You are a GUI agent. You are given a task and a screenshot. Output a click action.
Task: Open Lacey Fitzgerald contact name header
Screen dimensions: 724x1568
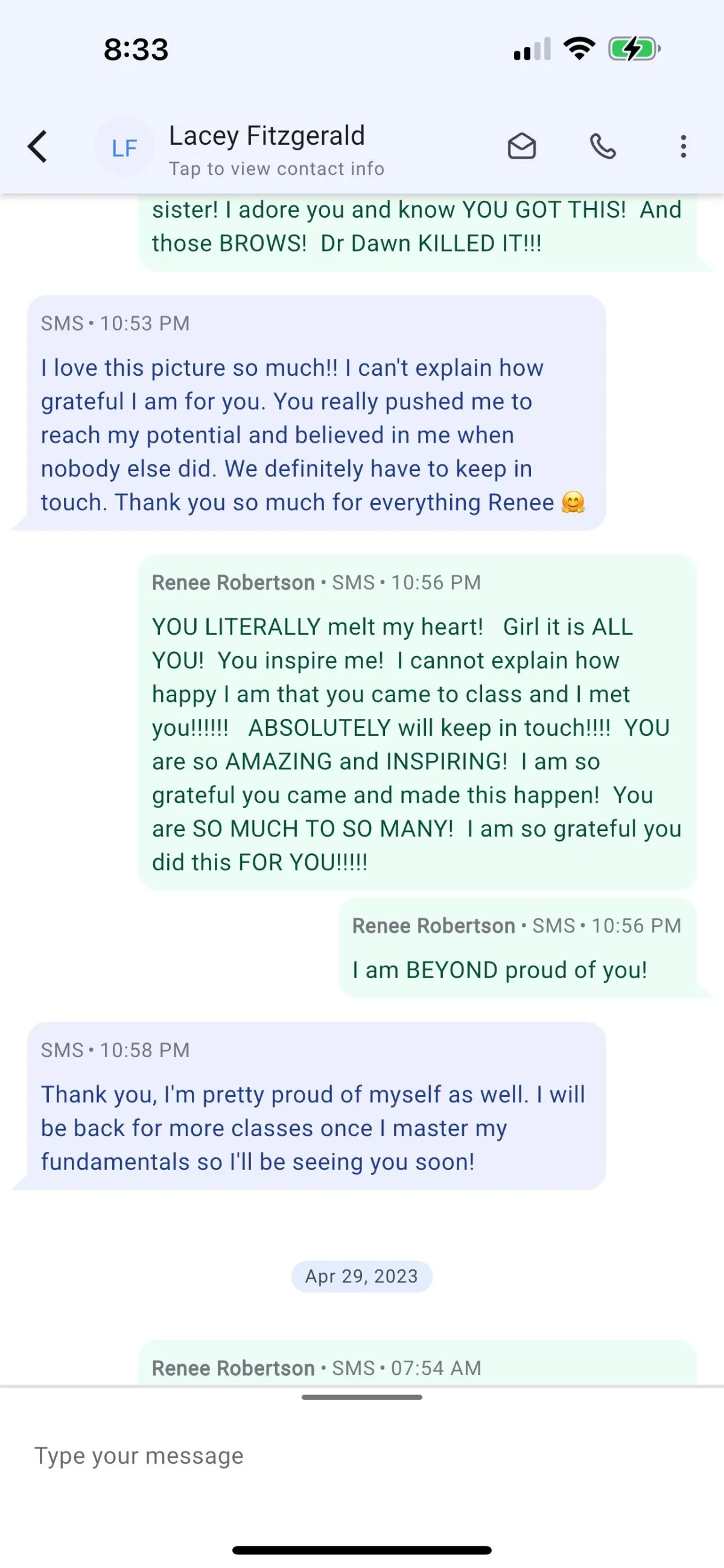(267, 136)
